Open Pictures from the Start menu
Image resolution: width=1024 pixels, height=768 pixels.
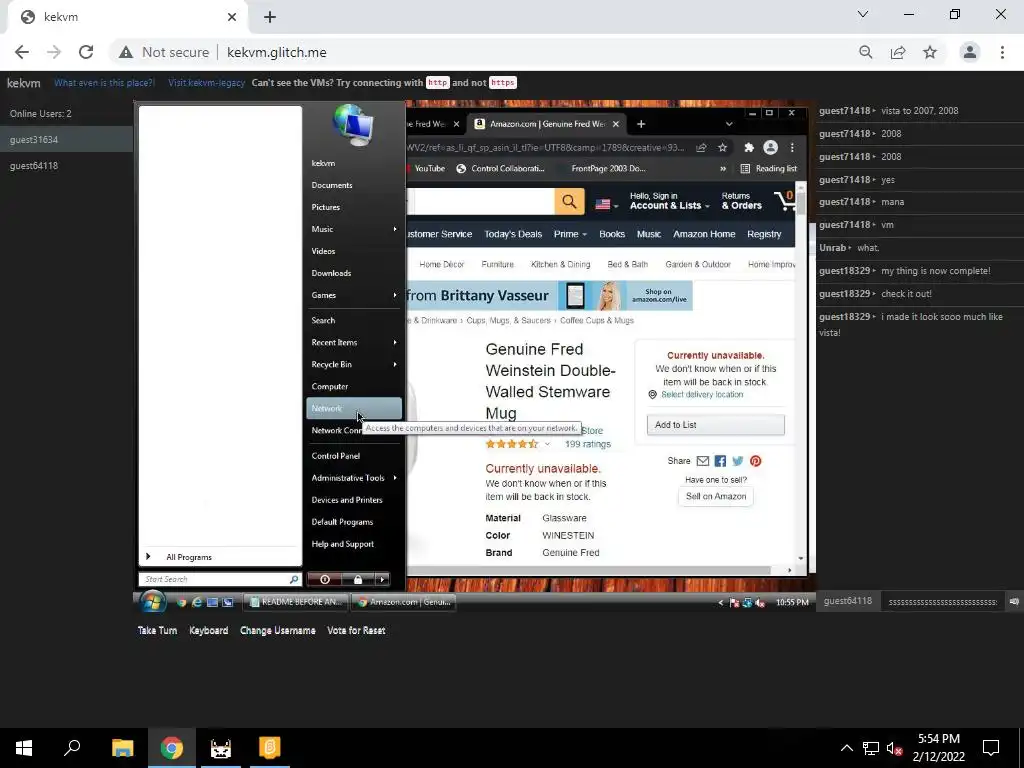326,207
